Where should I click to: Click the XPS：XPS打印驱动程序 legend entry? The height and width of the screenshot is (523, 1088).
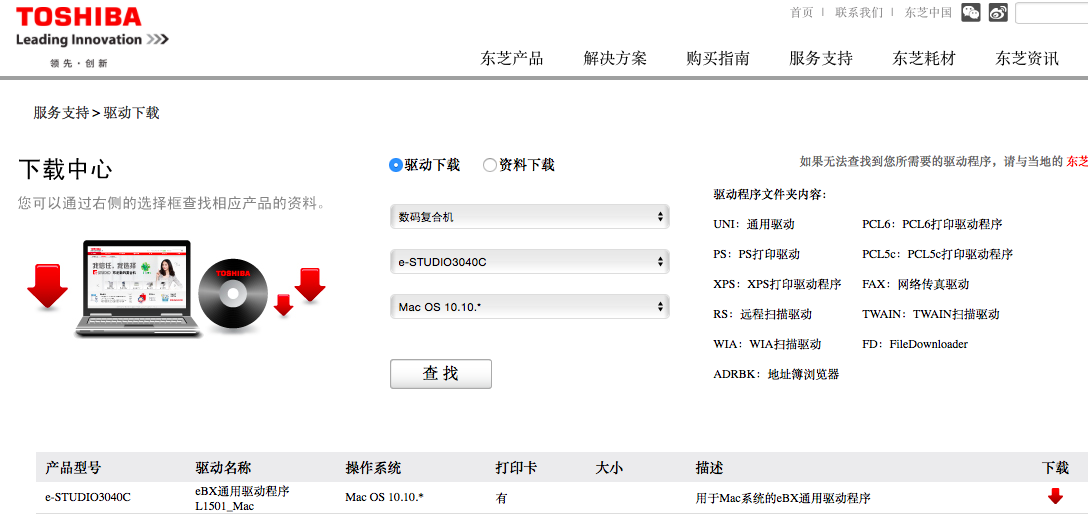point(777,284)
